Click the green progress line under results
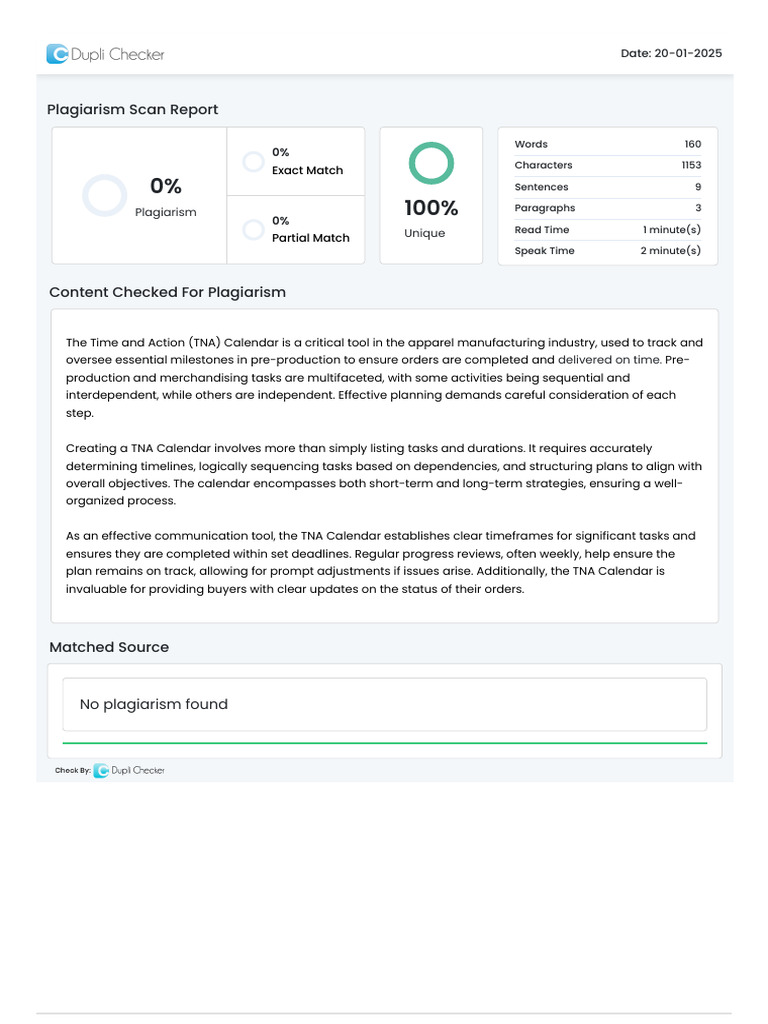This screenshot has width=768, height=1024. pyautogui.click(x=385, y=743)
